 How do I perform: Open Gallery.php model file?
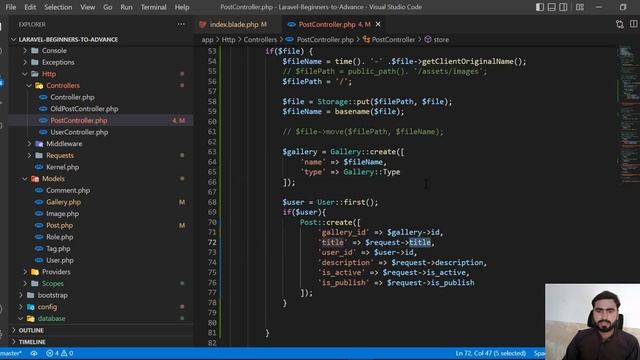point(63,202)
